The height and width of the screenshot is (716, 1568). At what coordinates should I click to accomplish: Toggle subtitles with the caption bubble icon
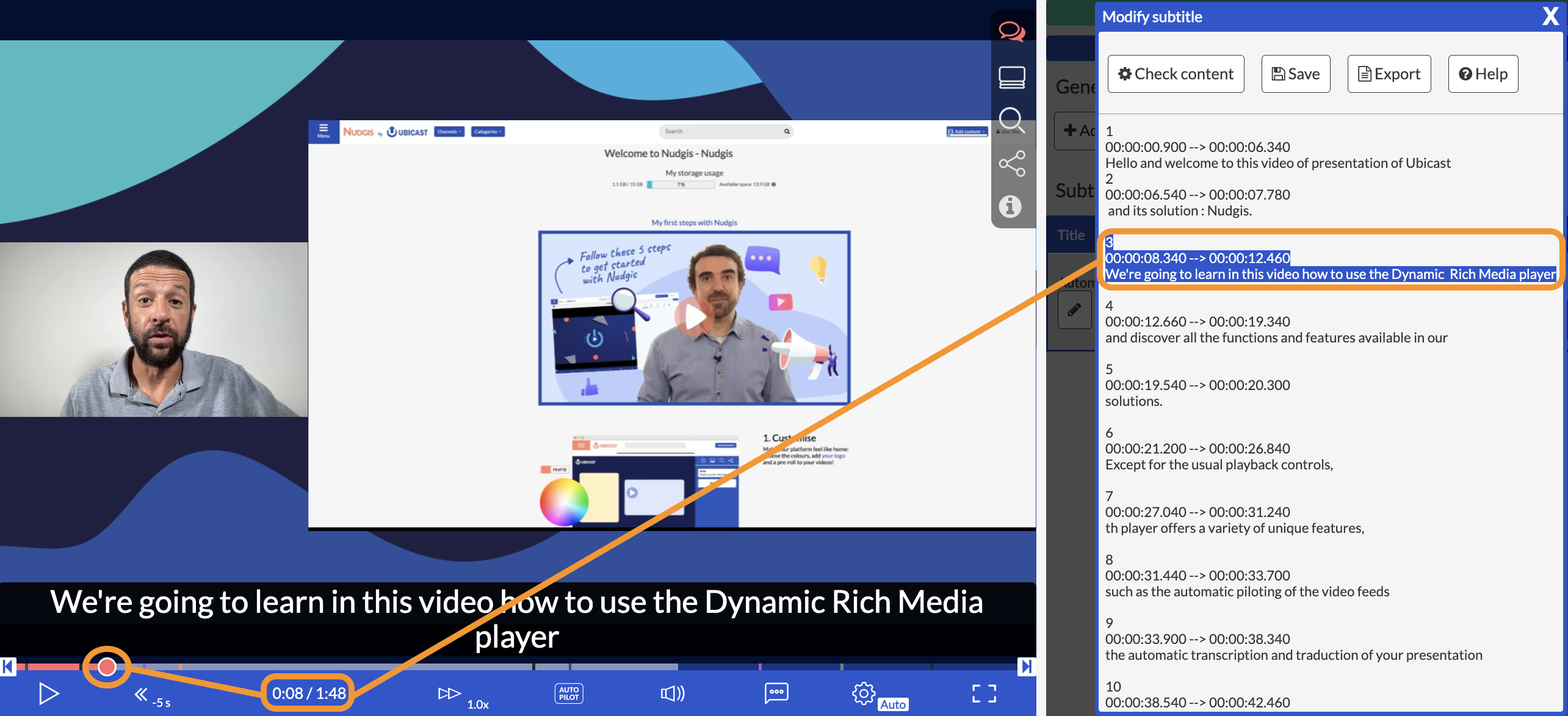click(776, 693)
